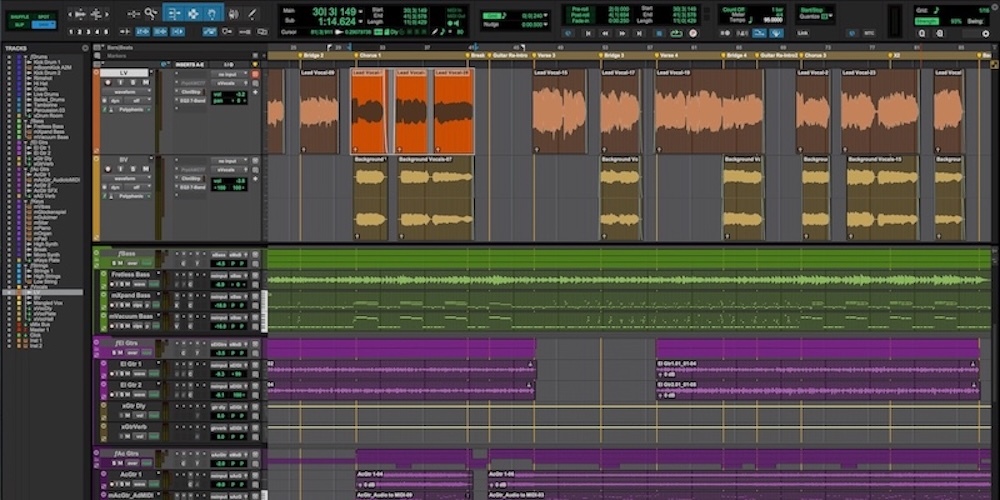Jump to Verse 3 marker
Viewport: 1000px width, 500px height.
point(546,56)
